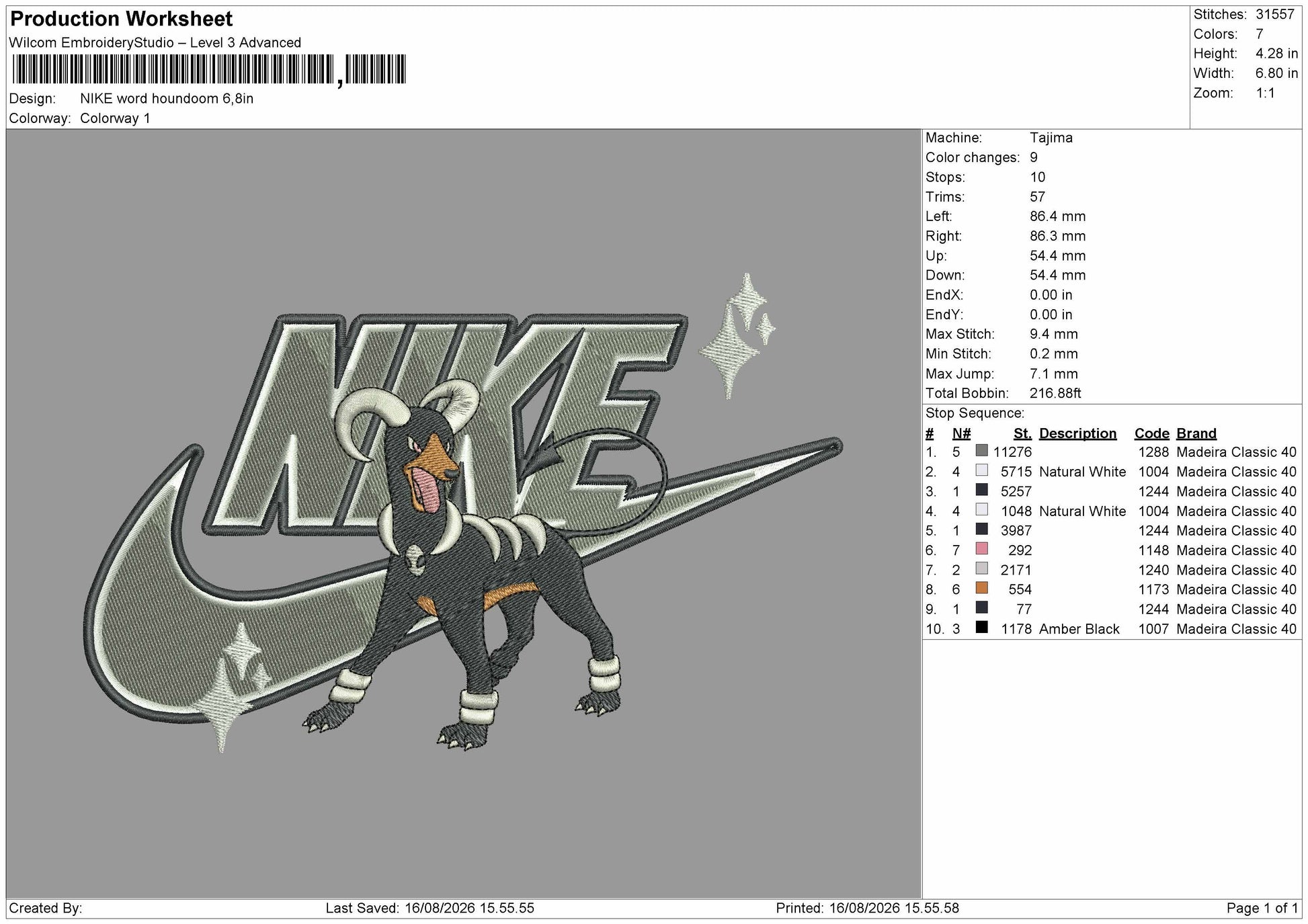Select the Color changes value 9

1034,157
